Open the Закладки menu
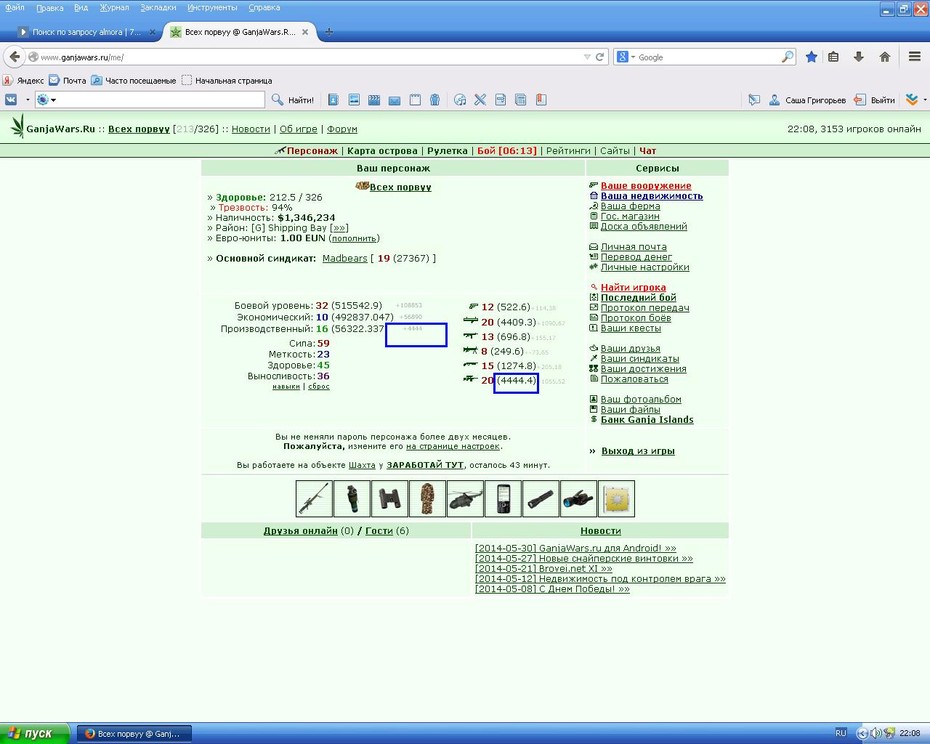This screenshot has height=744, width=930. pyautogui.click(x=158, y=8)
